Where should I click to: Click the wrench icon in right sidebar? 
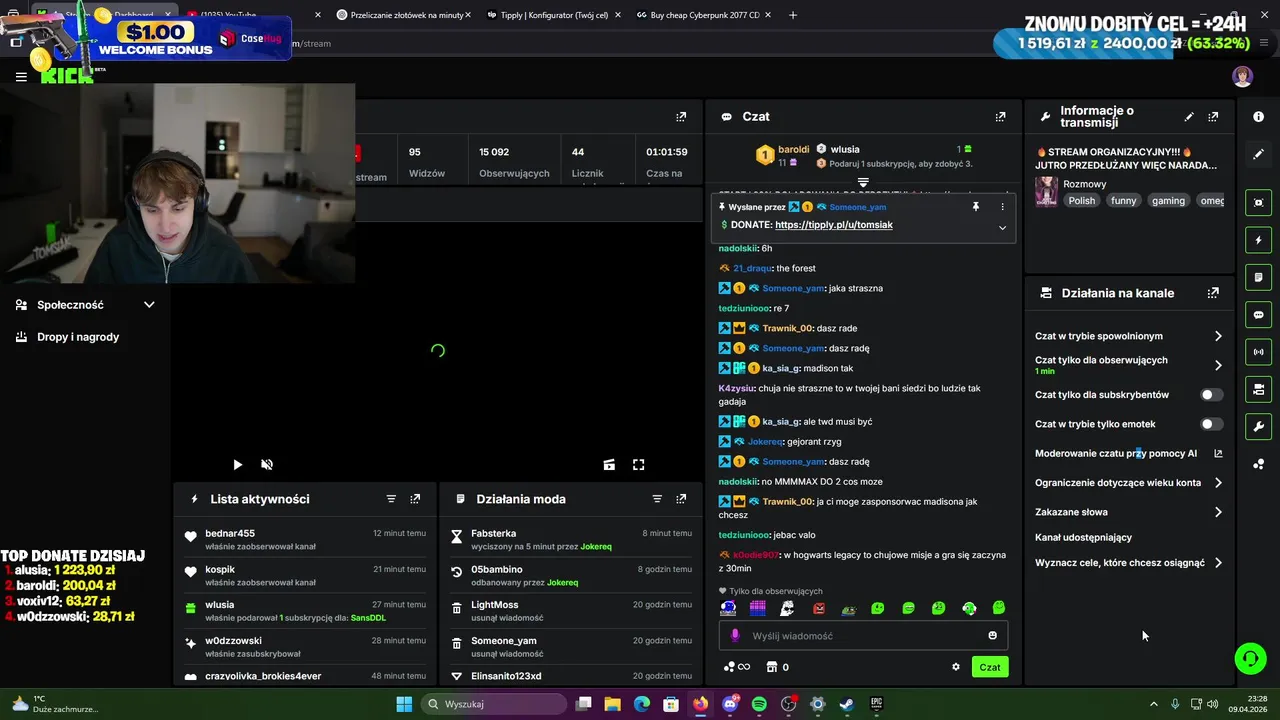(1258, 427)
